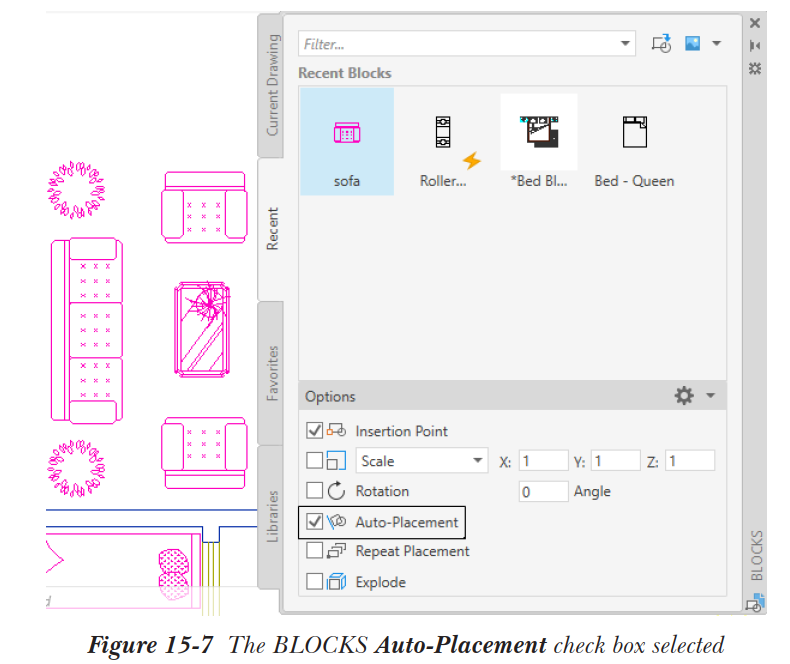Open the Options gear settings
This screenshot has width=790, height=664.
(684, 395)
